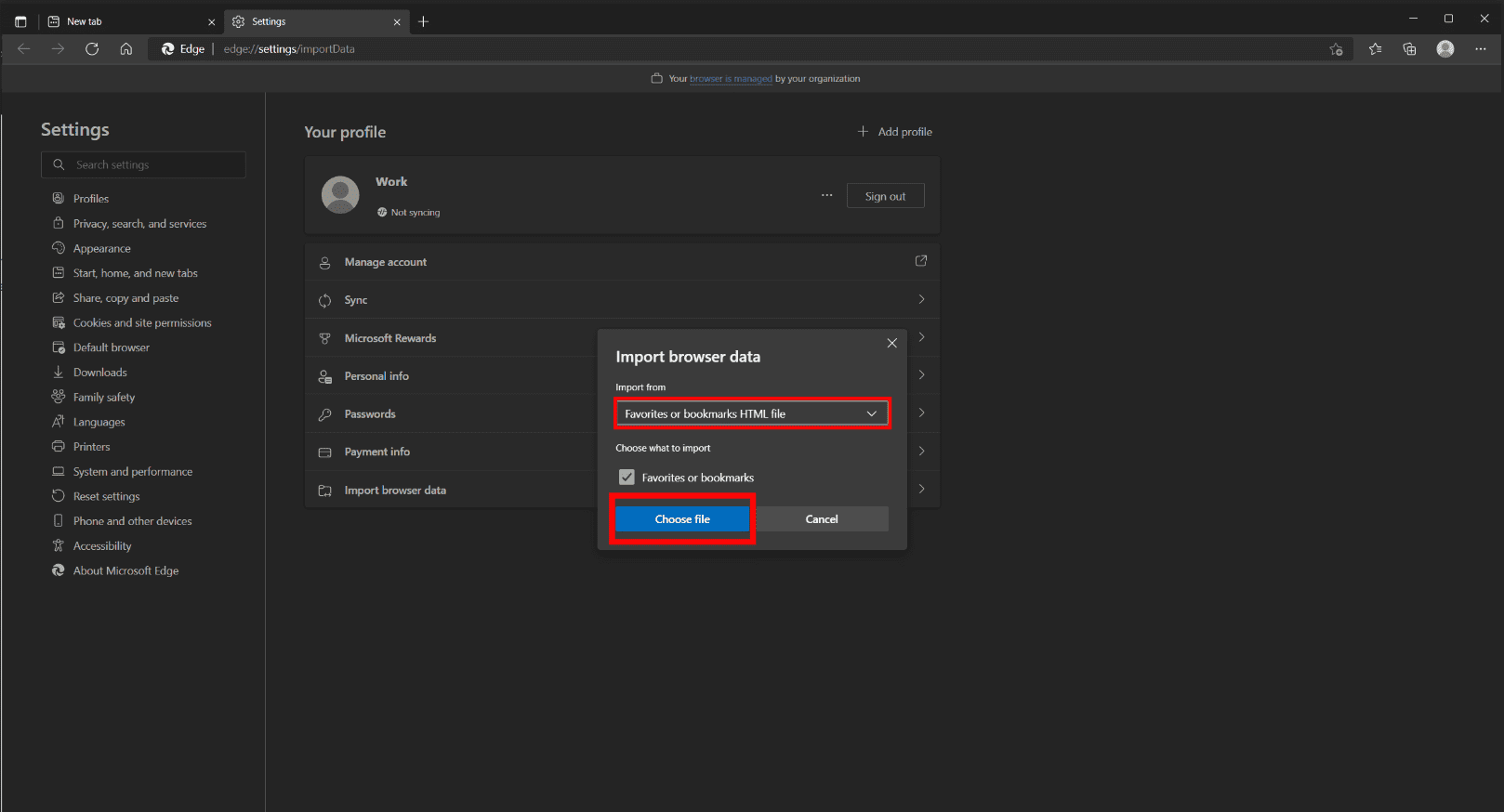Open Profiles in settings sidebar
Viewport: 1504px width, 812px height.
(91, 199)
